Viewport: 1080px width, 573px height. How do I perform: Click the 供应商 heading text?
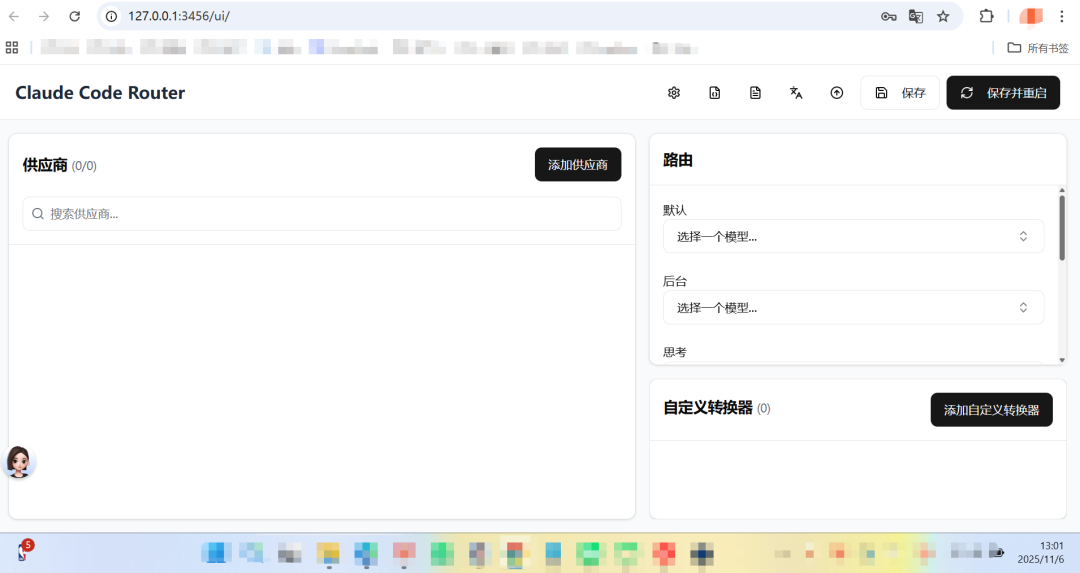coord(45,165)
